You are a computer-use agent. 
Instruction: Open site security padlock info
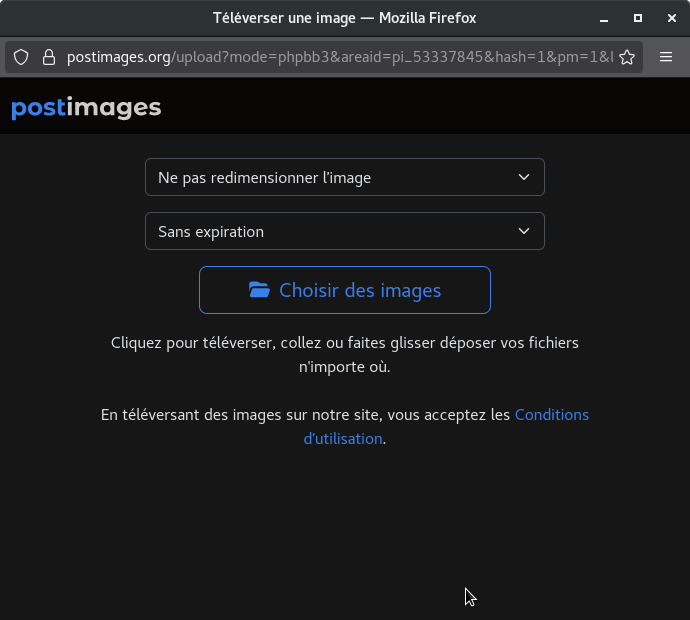pyautogui.click(x=49, y=57)
